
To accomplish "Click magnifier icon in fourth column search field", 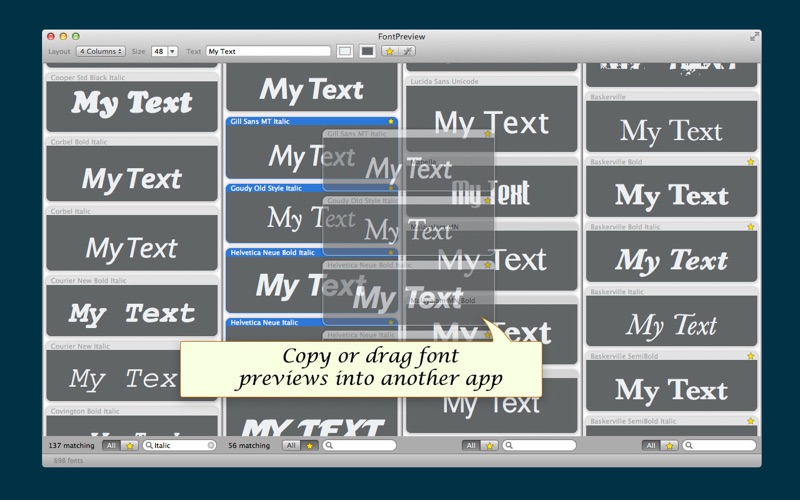I will pos(689,445).
